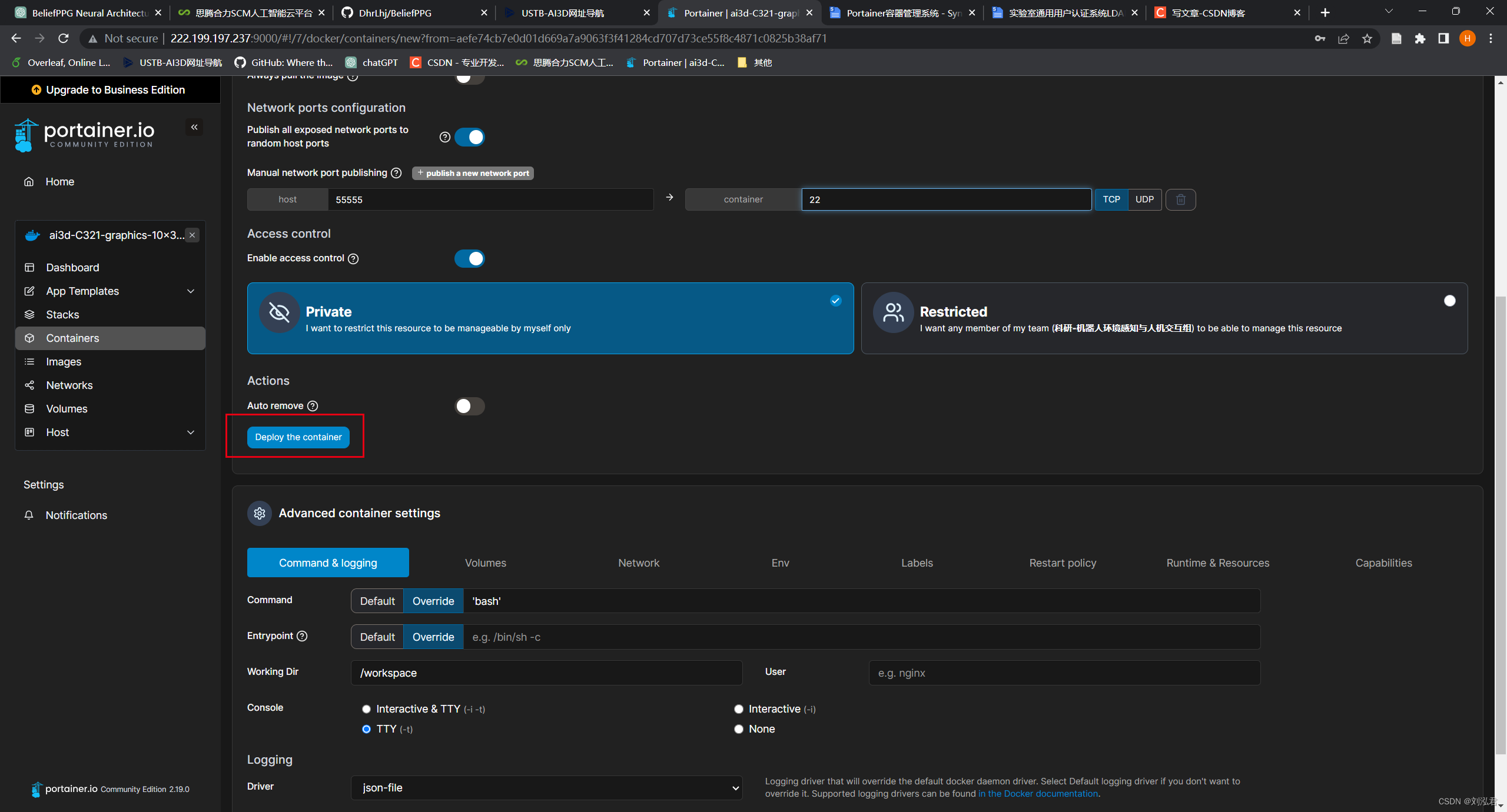Collapse the sidebar with double-chevron icon

[194, 127]
